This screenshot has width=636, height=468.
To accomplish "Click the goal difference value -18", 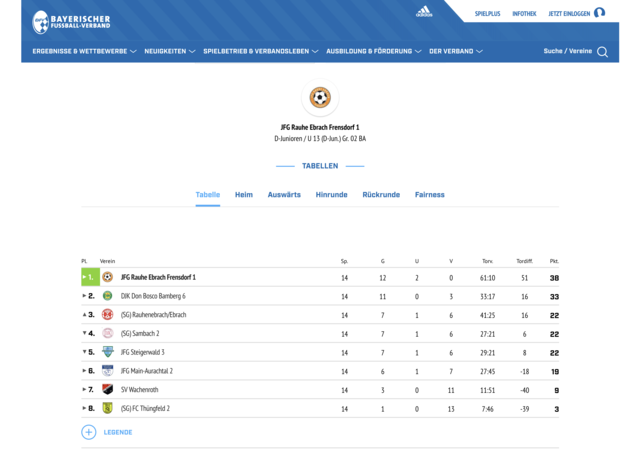I will point(524,371).
